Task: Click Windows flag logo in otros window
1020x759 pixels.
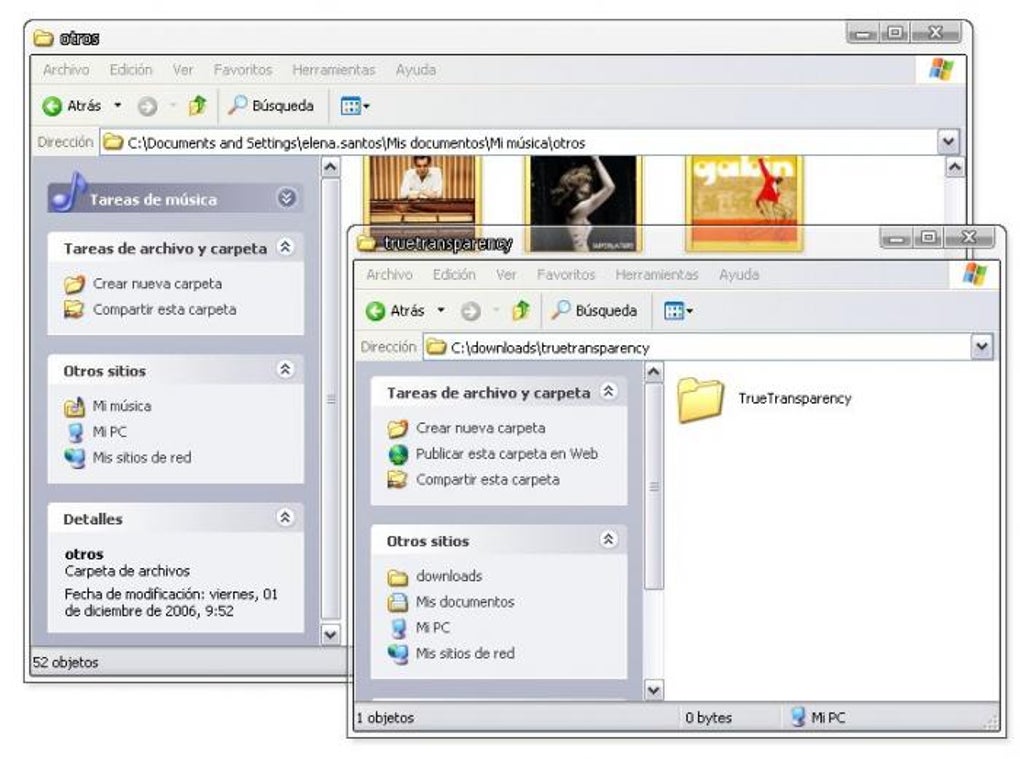Action: pyautogui.click(x=941, y=69)
